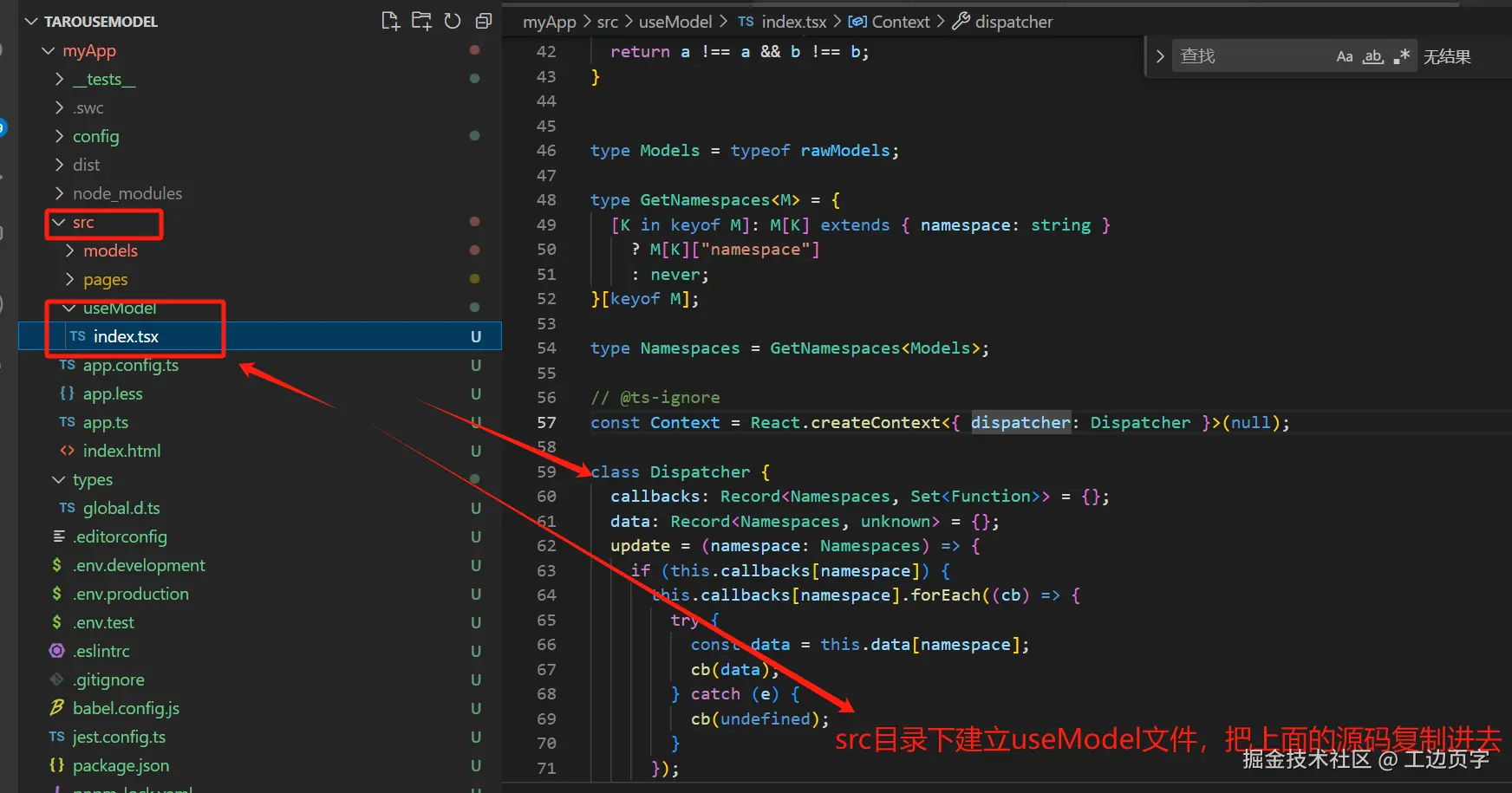The height and width of the screenshot is (793, 1512).
Task: Expand the replace row in find widget
Action: click(x=1160, y=56)
